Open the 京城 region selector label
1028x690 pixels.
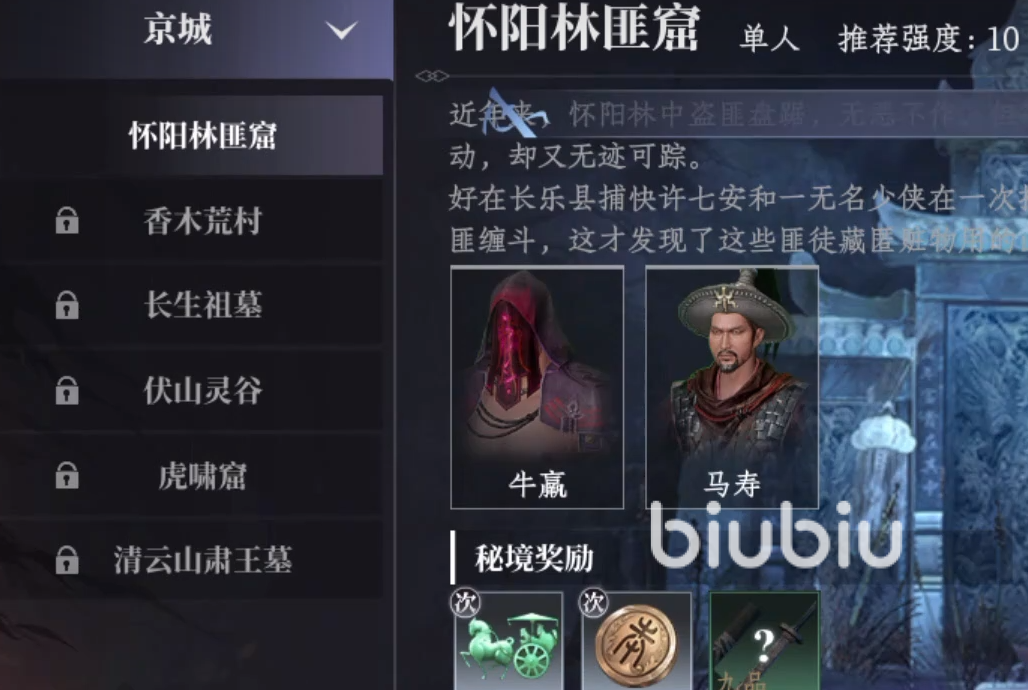coord(178,30)
